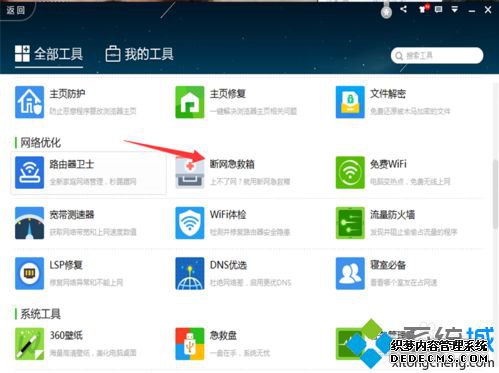
Task: Click the share icon in title bar
Action: [404, 9]
